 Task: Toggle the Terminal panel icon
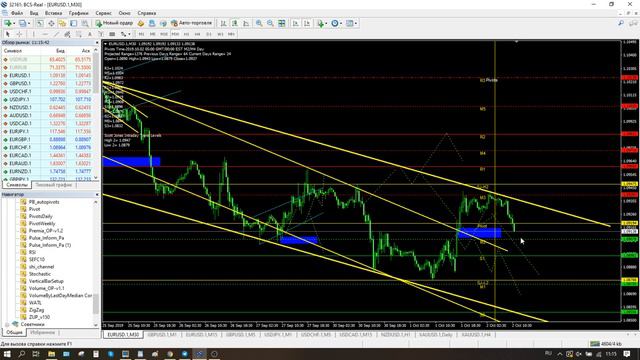73,23
